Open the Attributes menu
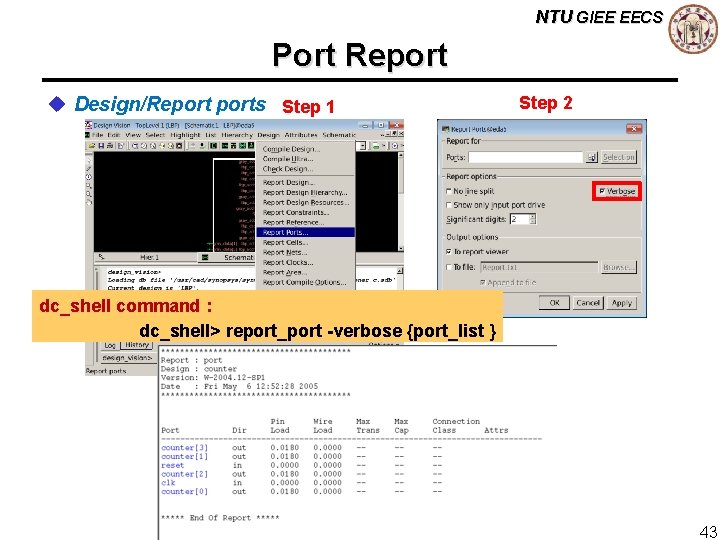Screen dimensions: 720x540 301,135
